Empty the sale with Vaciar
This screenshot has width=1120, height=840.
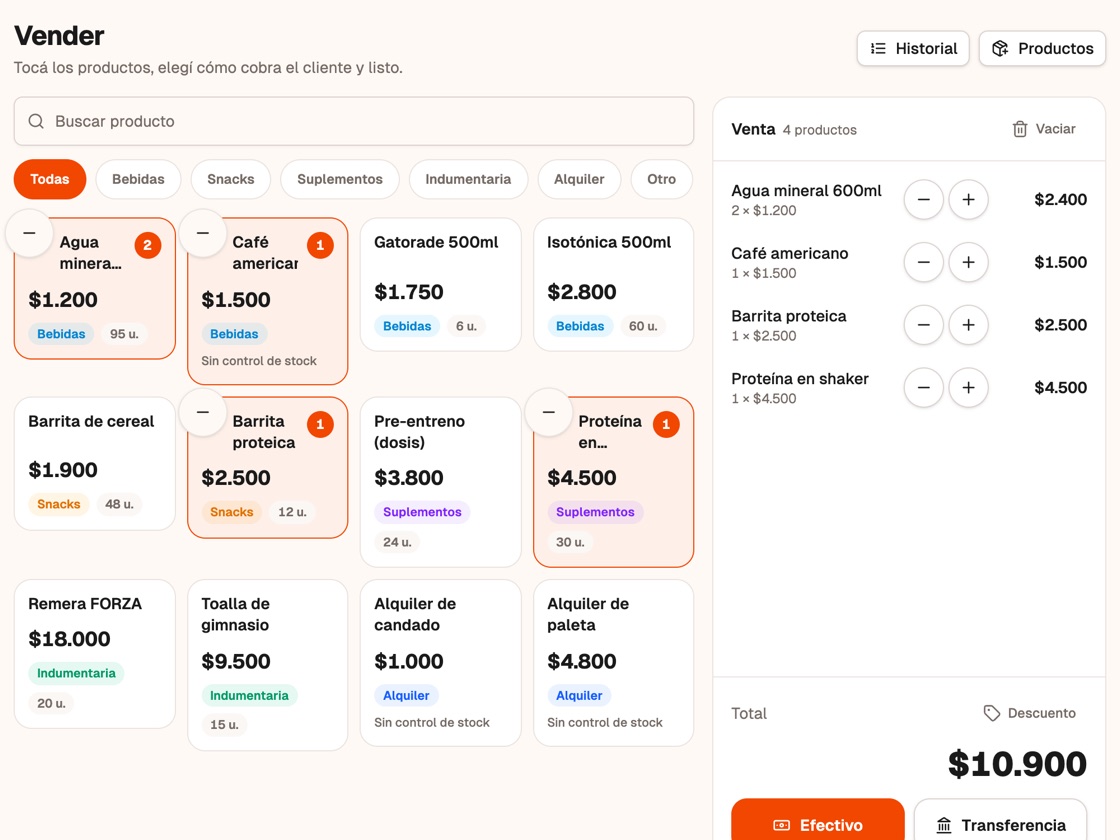click(1044, 129)
